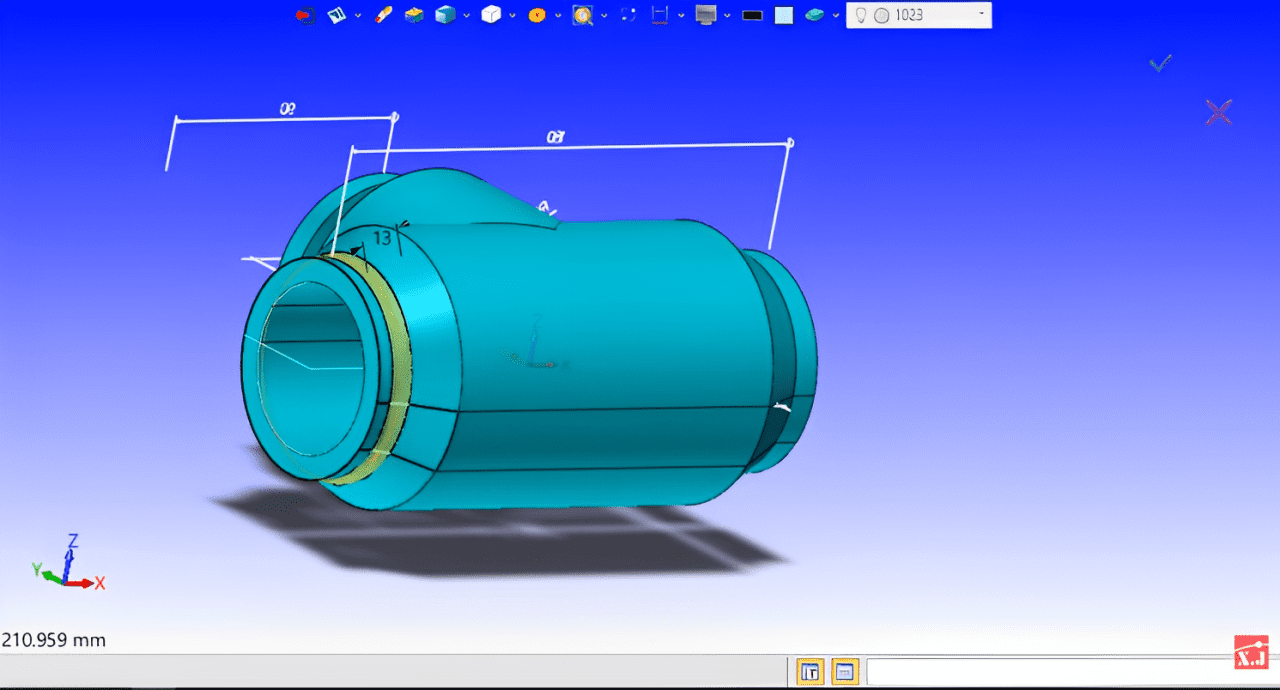The image size is (1280, 690).
Task: Confirm with the green checkmark button
Action: click(1160, 64)
